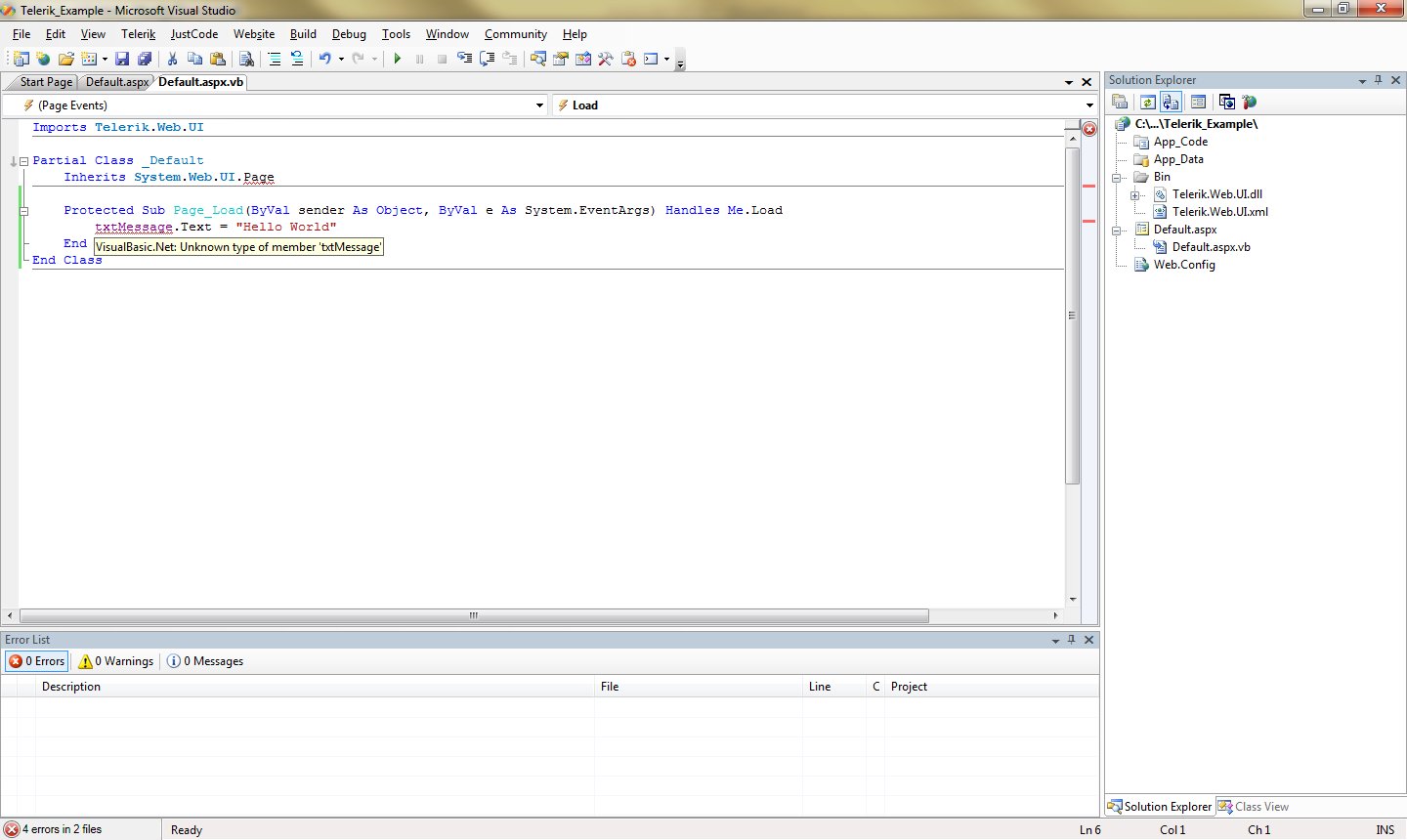
Task: Click the Class View panel tab
Action: (1253, 807)
